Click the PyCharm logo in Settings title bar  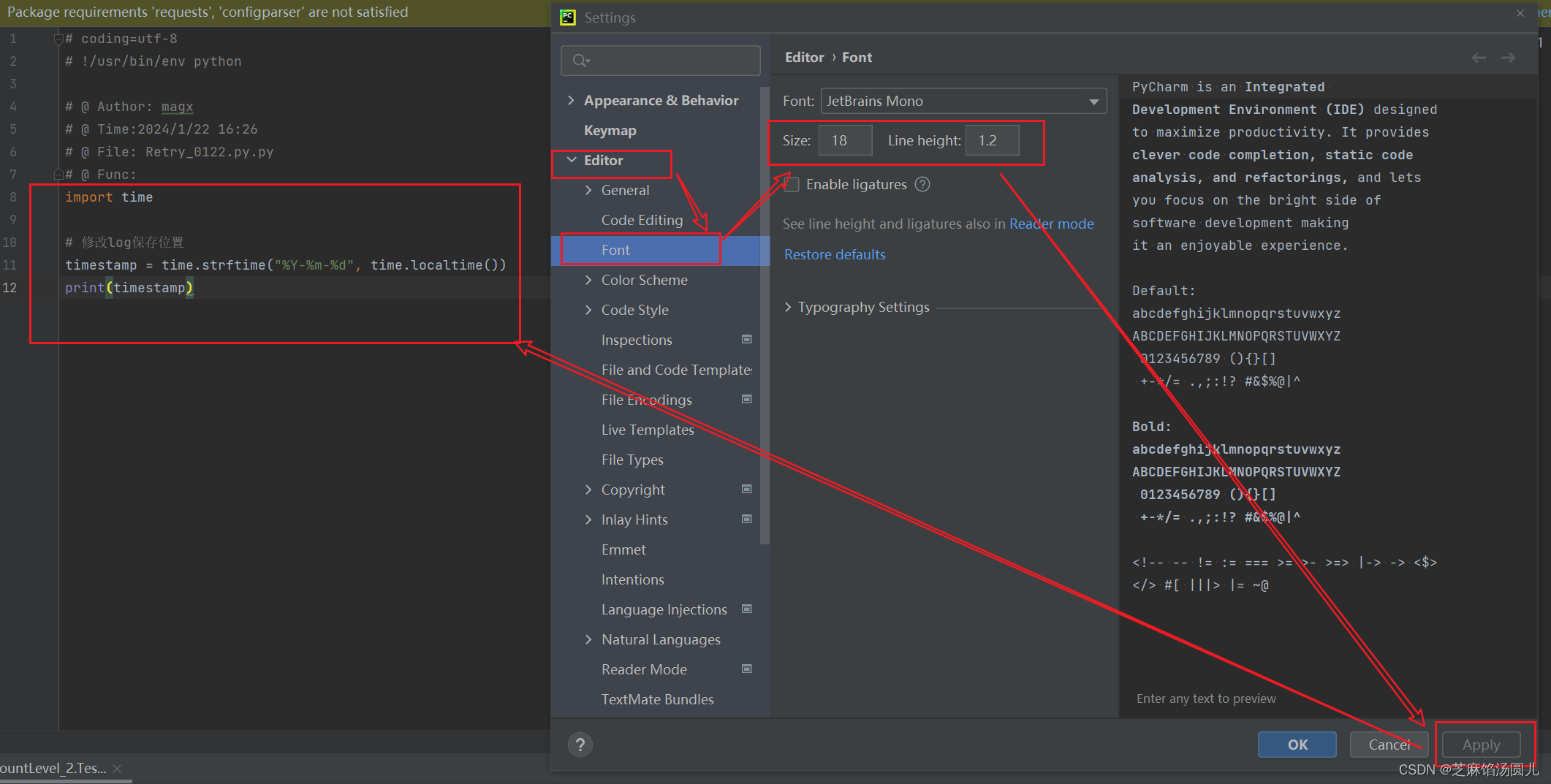pyautogui.click(x=568, y=18)
